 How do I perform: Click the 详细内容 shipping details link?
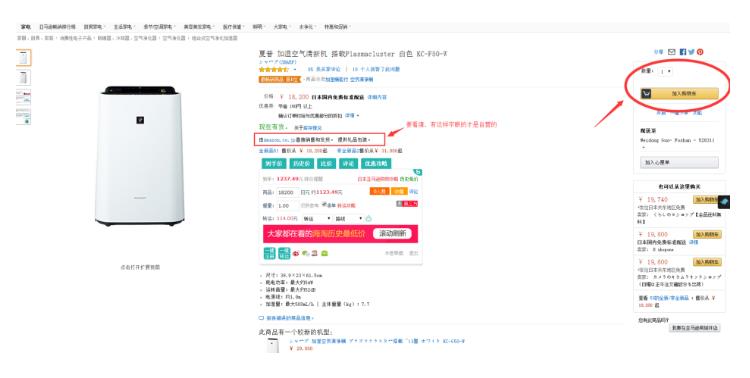click(377, 97)
